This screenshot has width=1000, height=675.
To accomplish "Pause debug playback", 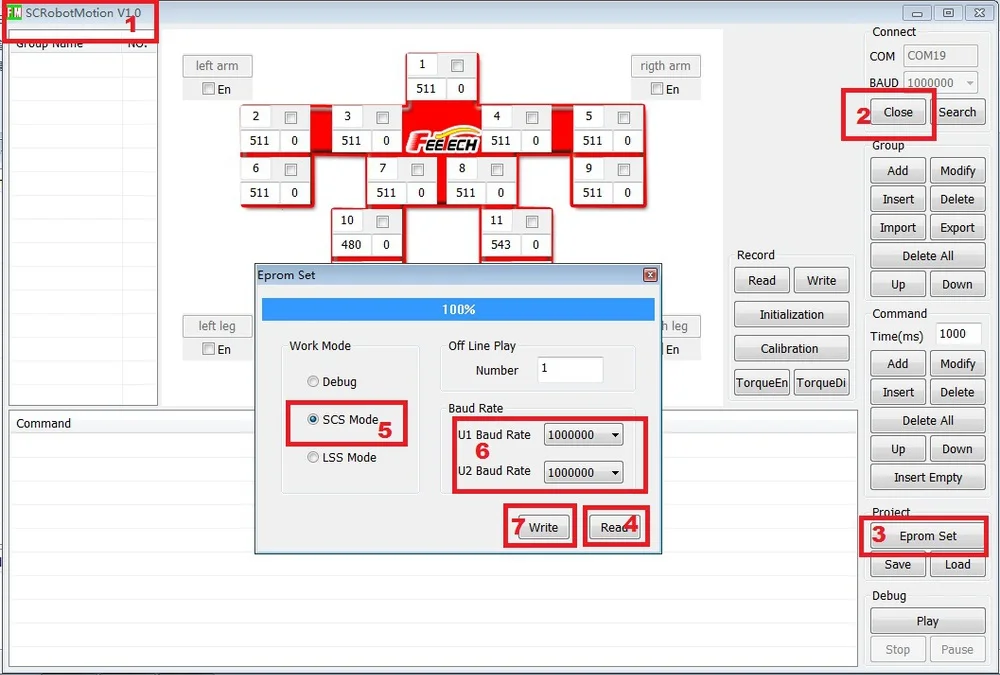I will (957, 649).
